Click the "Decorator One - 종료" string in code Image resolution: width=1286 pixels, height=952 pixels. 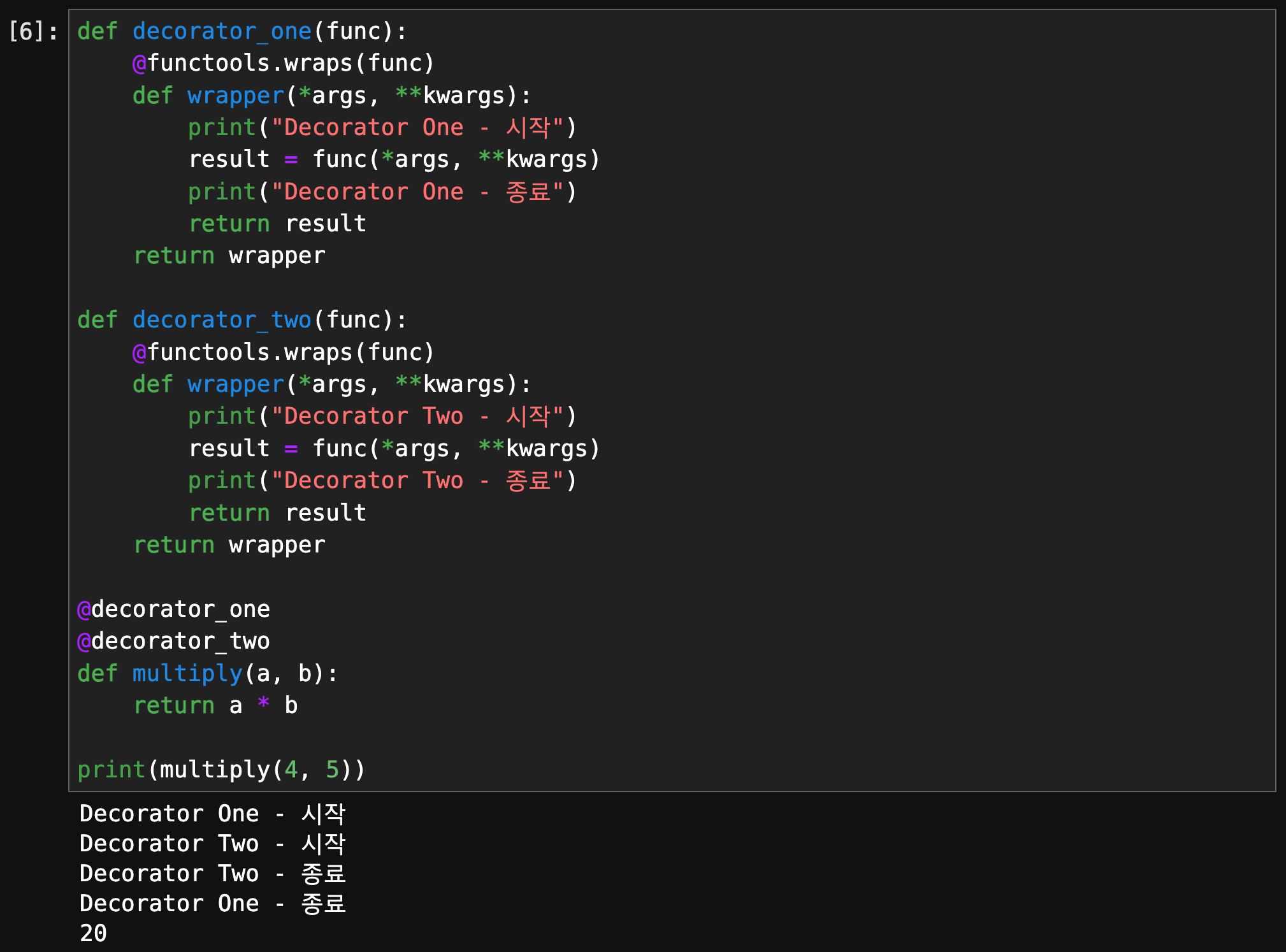(x=417, y=192)
